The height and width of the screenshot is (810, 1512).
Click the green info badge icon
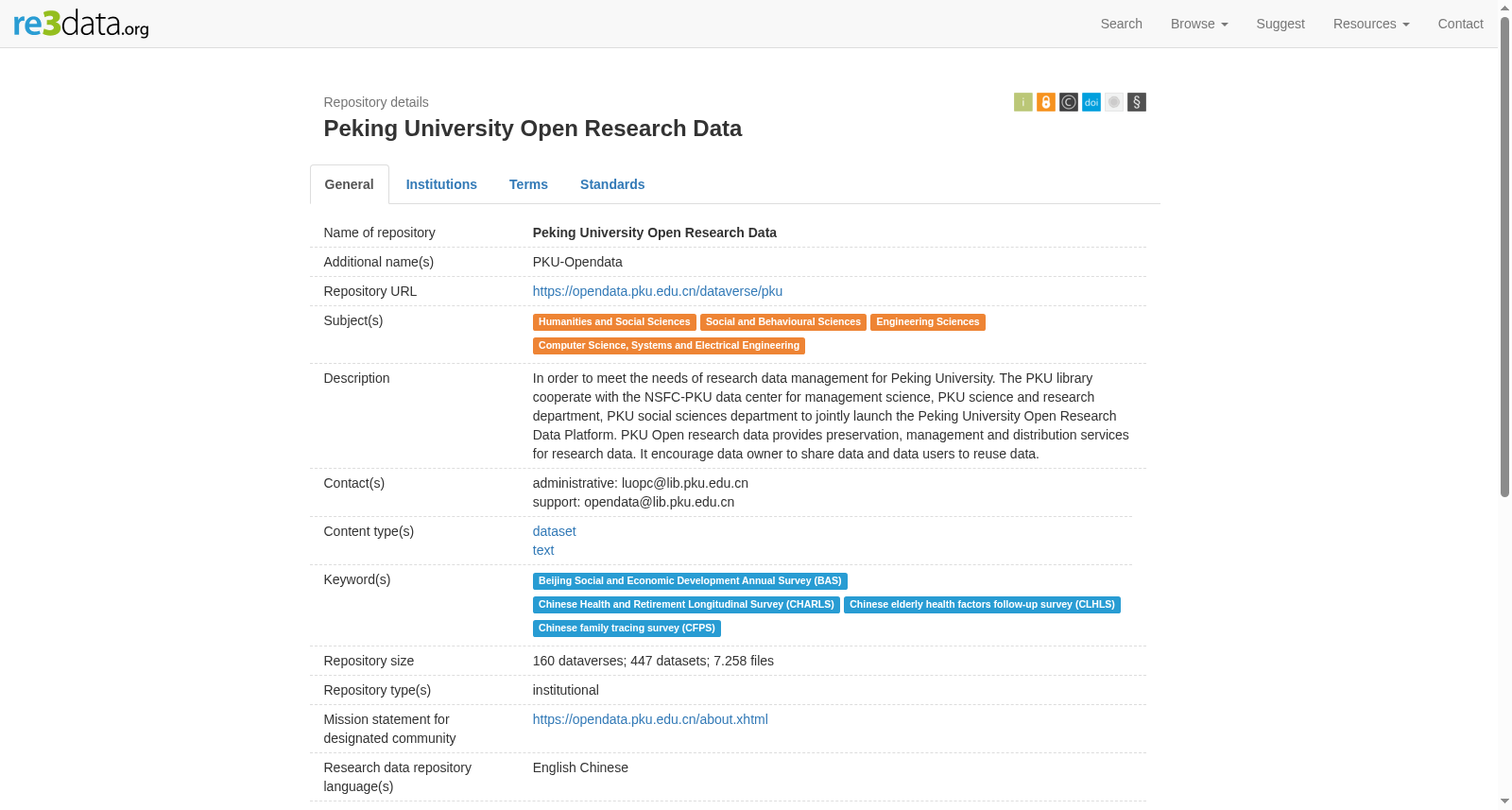pyautogui.click(x=1023, y=102)
